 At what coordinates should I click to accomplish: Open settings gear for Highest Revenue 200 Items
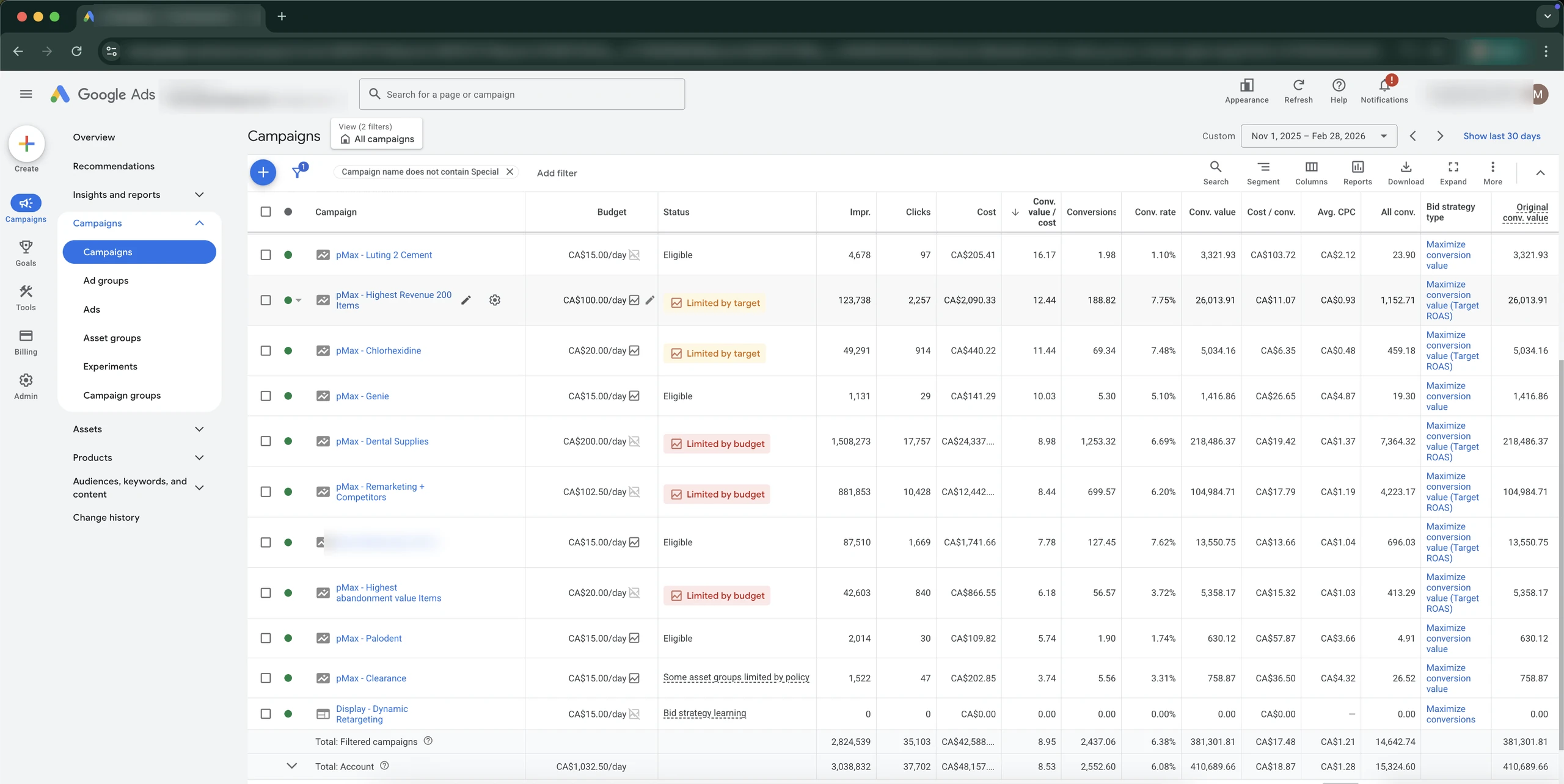point(495,300)
